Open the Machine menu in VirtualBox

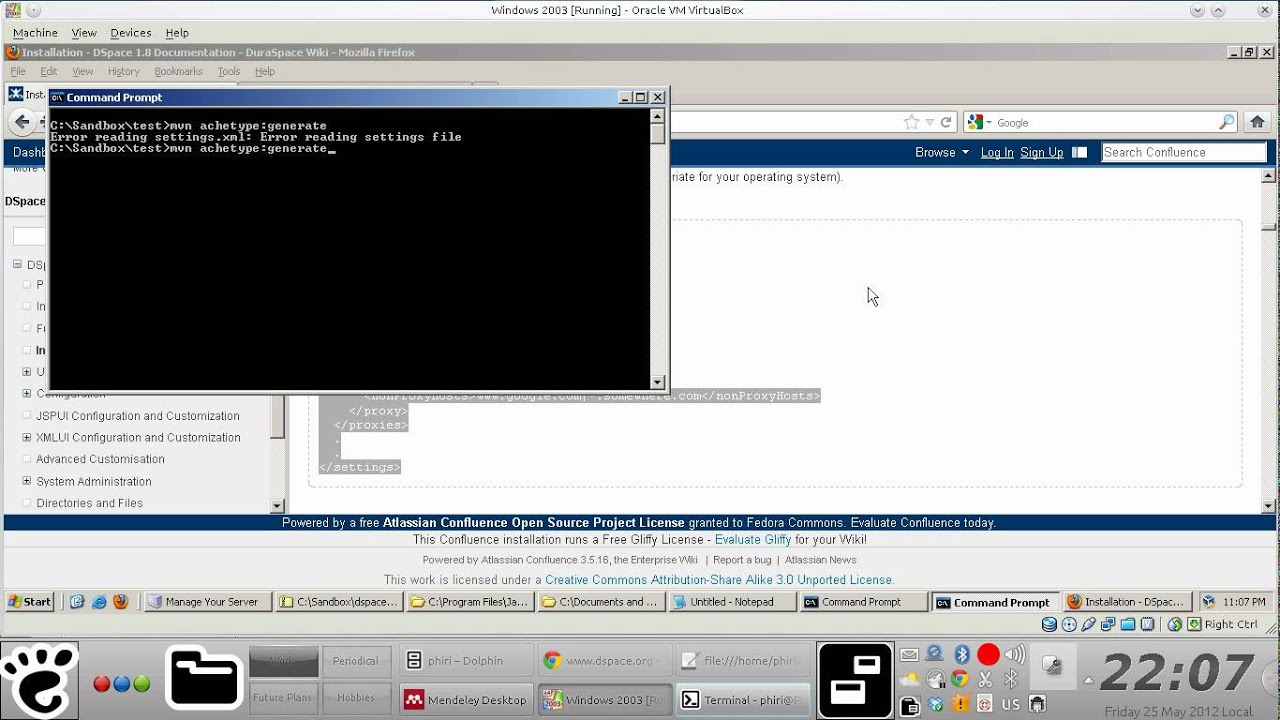(x=35, y=33)
